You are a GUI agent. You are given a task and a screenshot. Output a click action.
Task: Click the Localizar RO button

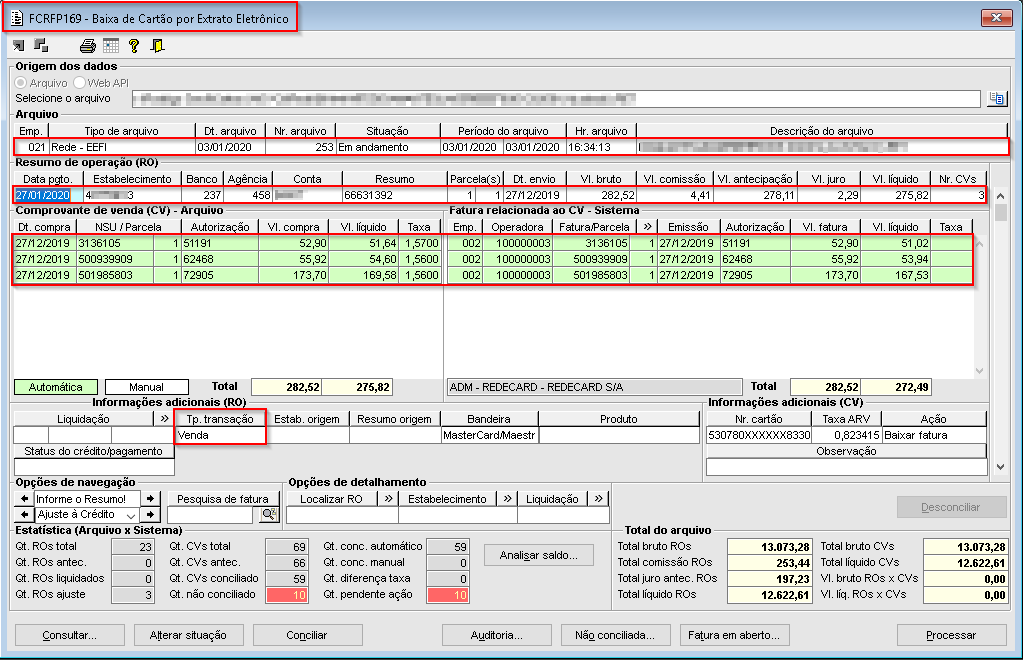(x=332, y=499)
